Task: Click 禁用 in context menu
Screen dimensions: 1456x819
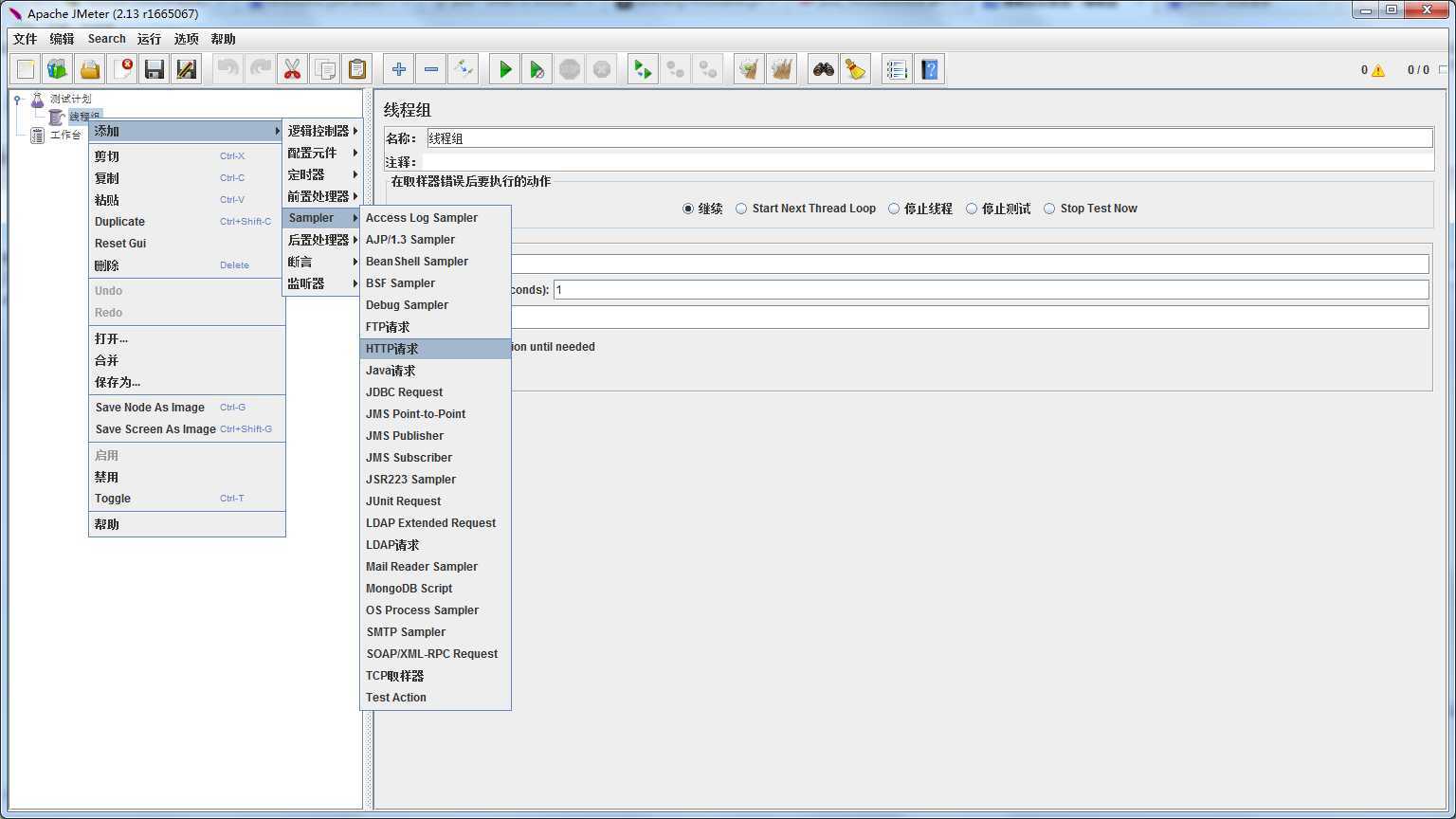Action: 187,477
